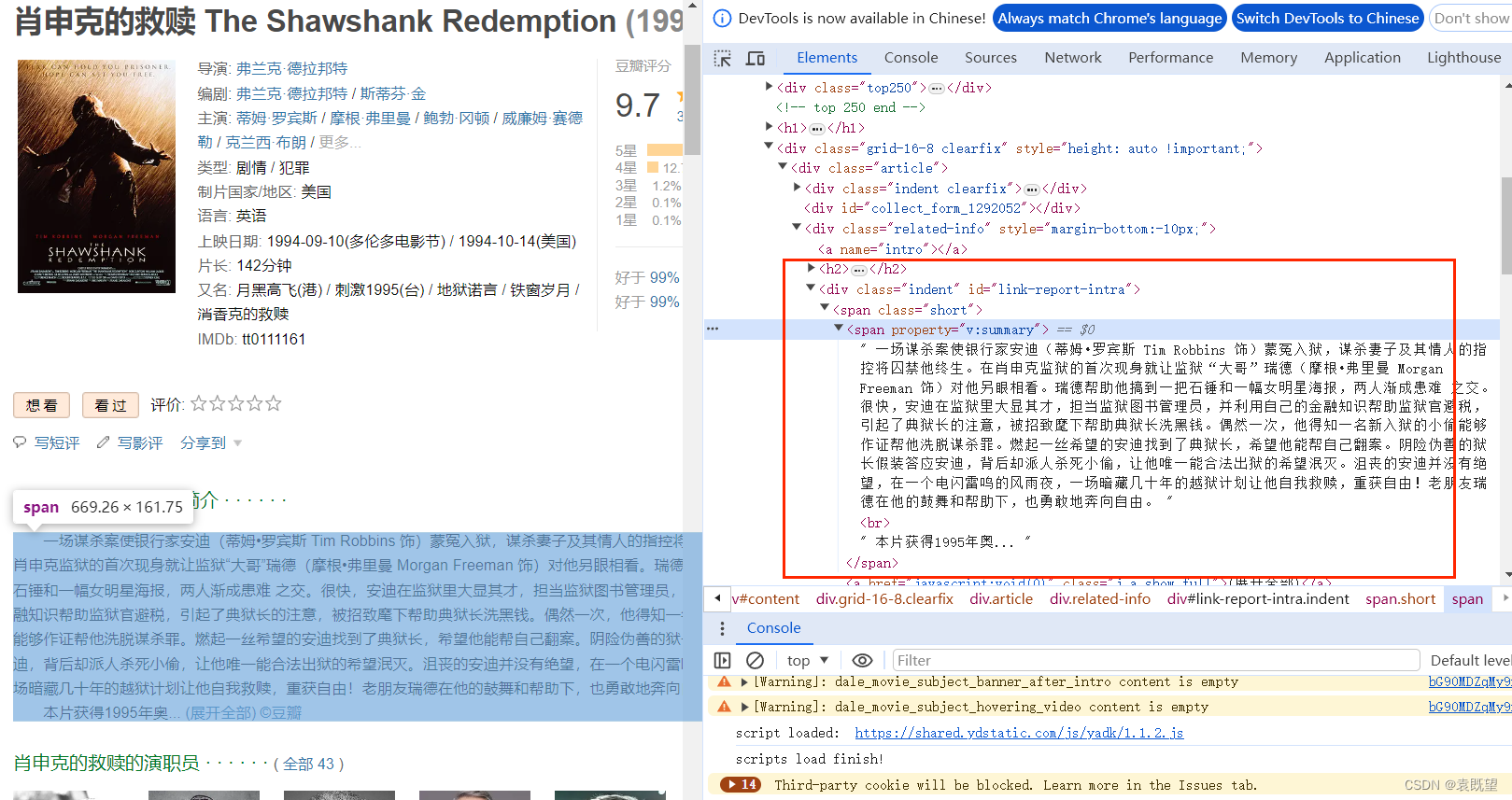Switch to the Elements tab
The width and height of the screenshot is (1512, 800).
pos(827,58)
